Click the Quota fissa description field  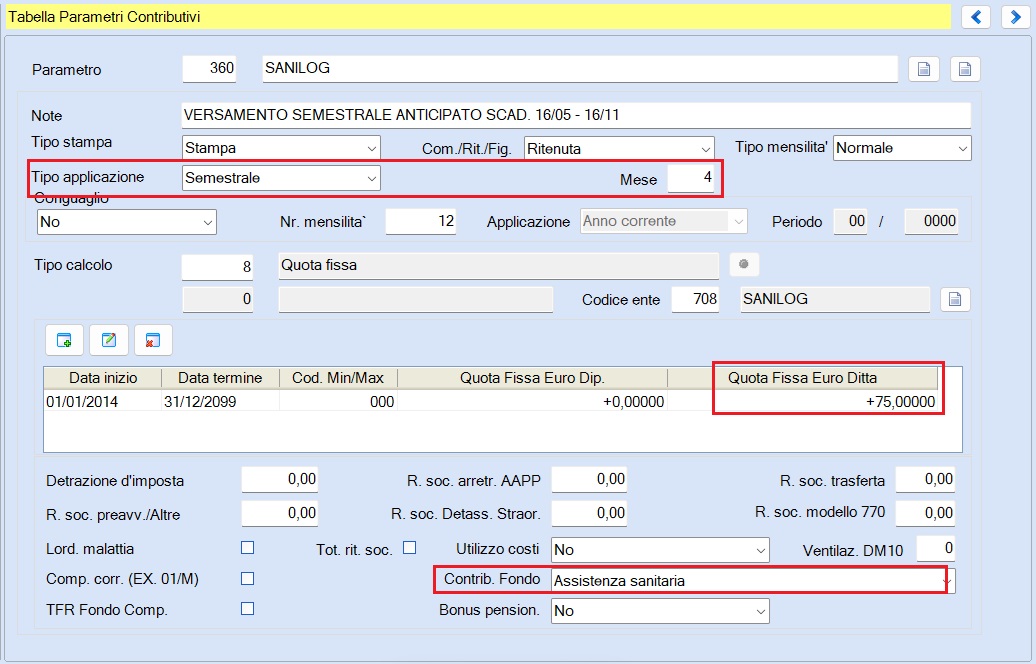click(x=499, y=266)
